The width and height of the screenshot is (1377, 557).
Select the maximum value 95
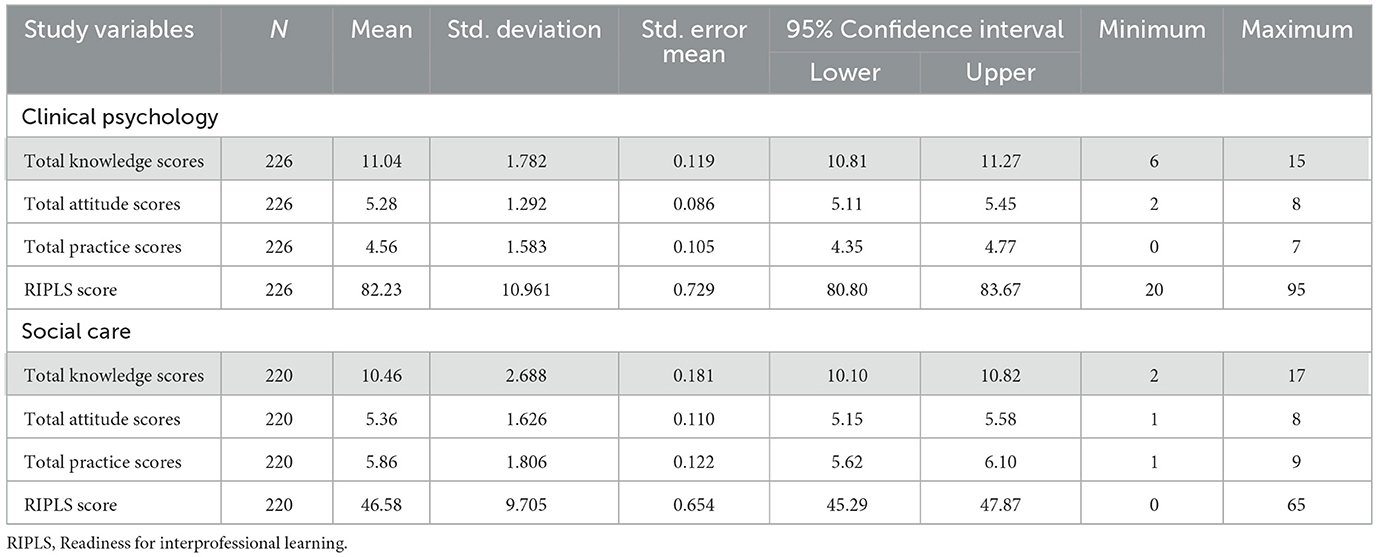(1297, 290)
